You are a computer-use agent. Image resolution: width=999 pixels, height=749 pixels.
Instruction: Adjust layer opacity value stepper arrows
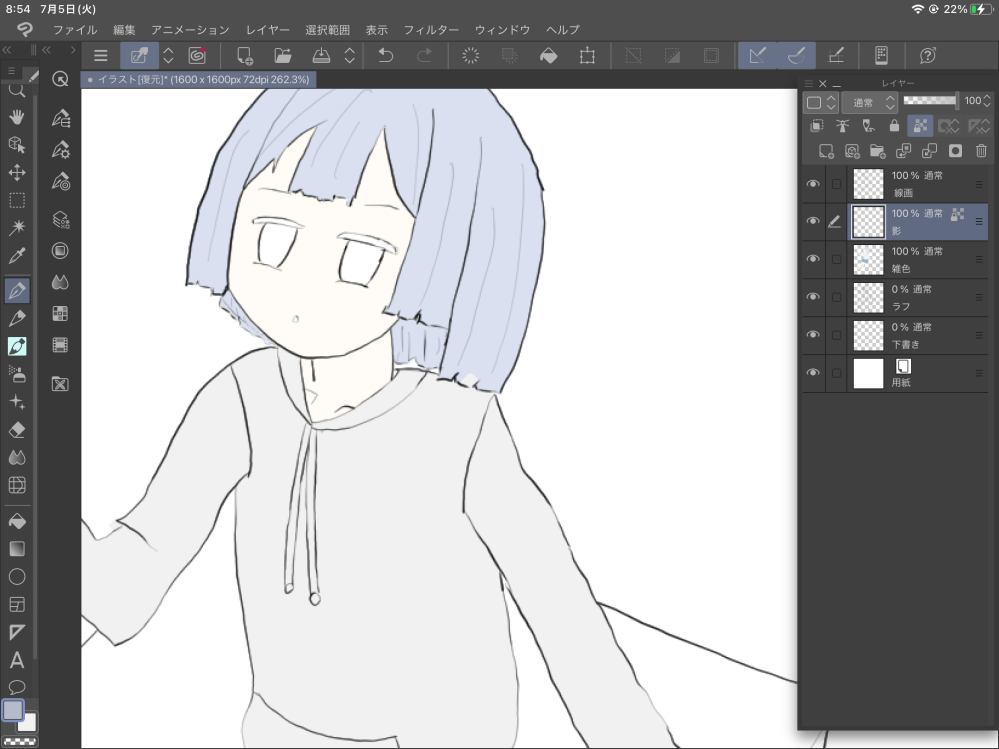(x=987, y=101)
